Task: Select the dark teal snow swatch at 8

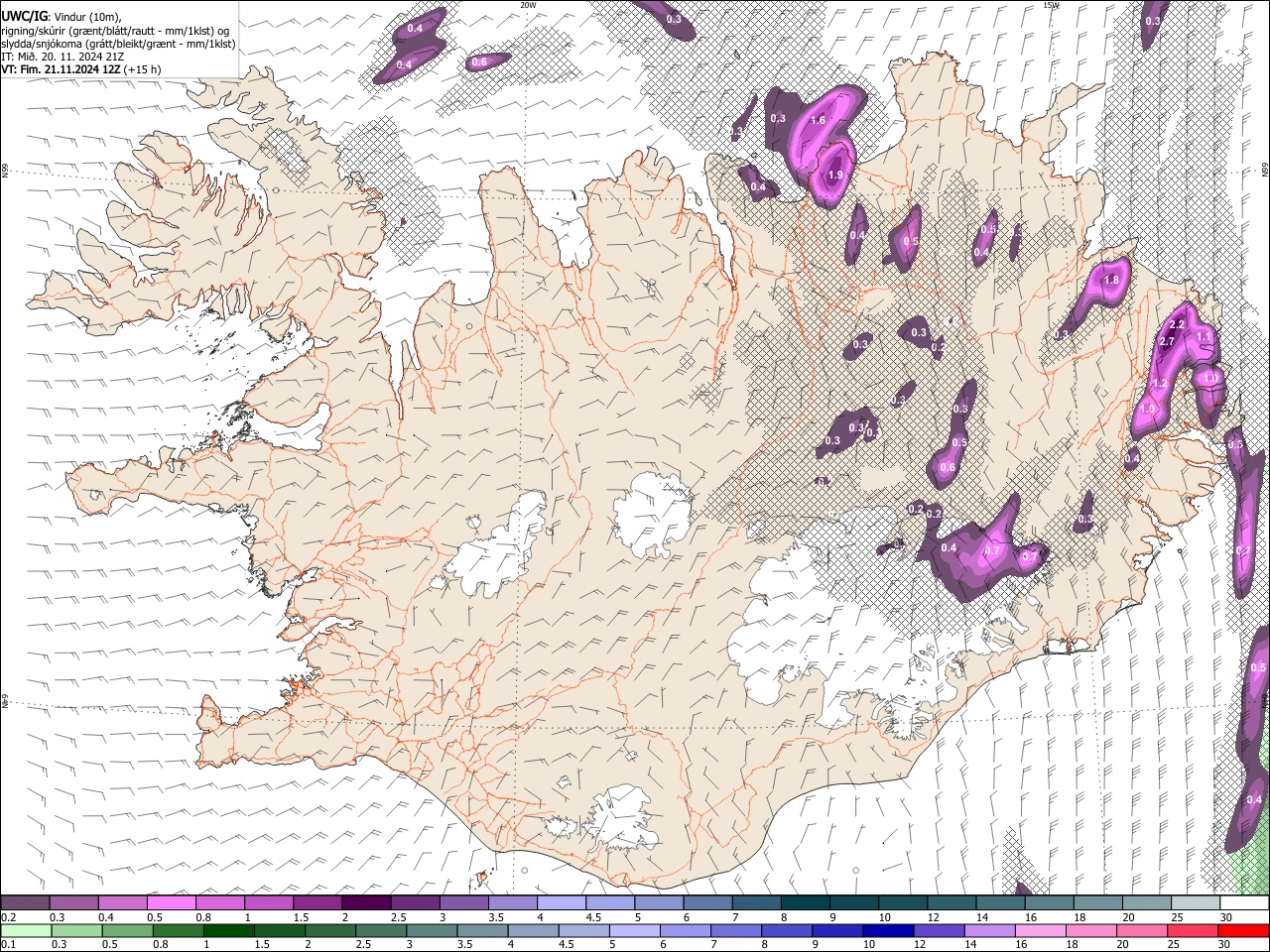Action: 804,902
